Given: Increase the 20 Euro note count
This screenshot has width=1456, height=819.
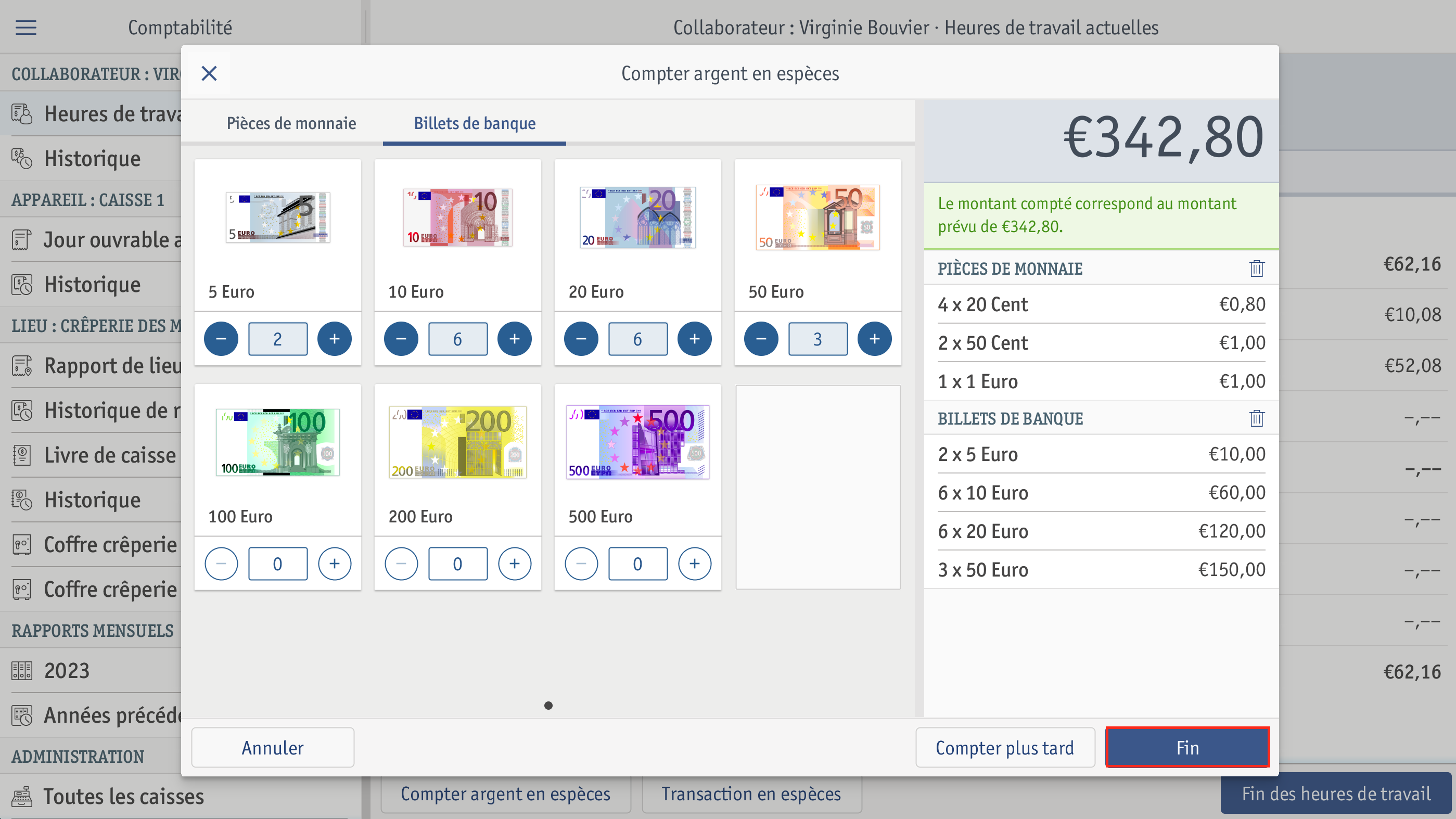Looking at the screenshot, I should (x=695, y=339).
